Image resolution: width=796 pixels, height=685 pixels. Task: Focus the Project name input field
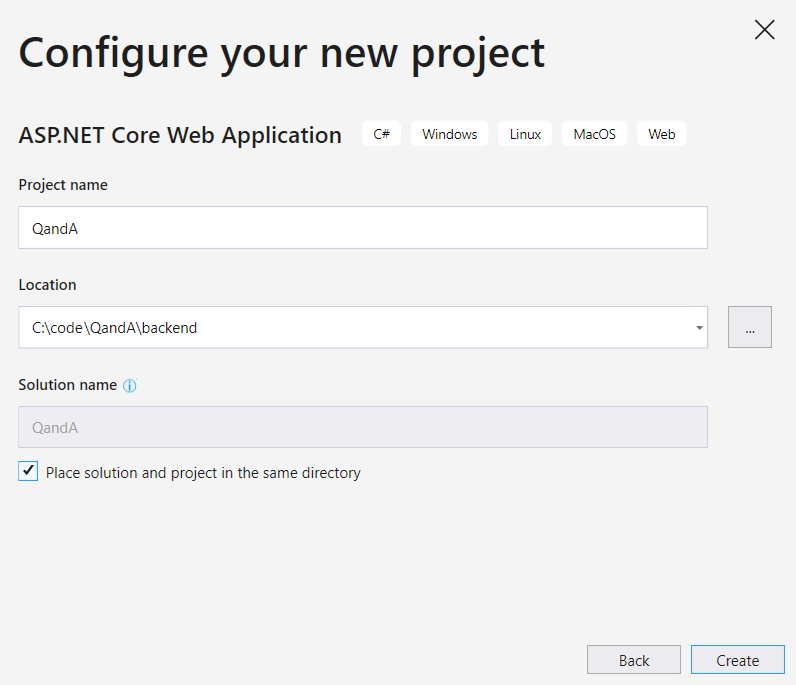[362, 228]
